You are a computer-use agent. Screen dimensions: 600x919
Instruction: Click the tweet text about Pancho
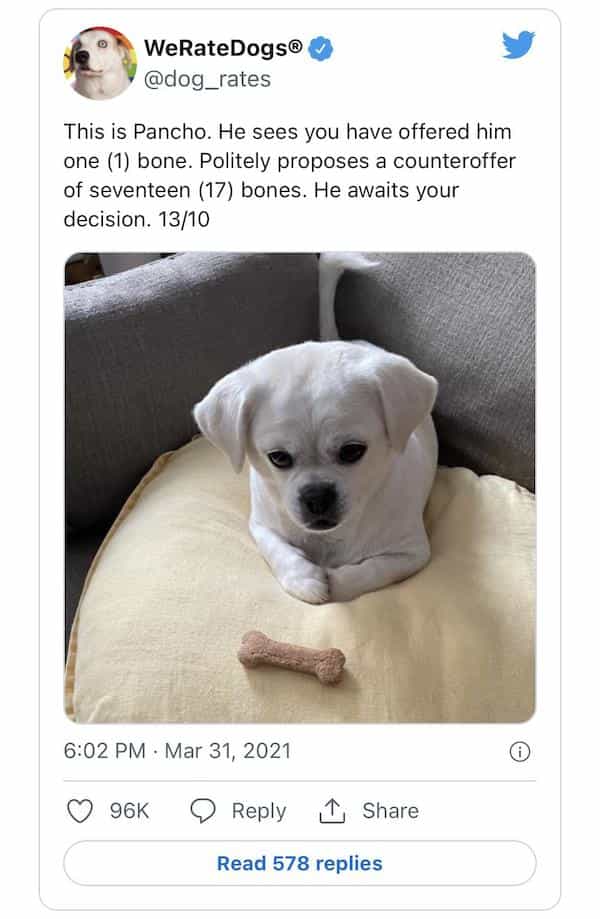pyautogui.click(x=289, y=175)
